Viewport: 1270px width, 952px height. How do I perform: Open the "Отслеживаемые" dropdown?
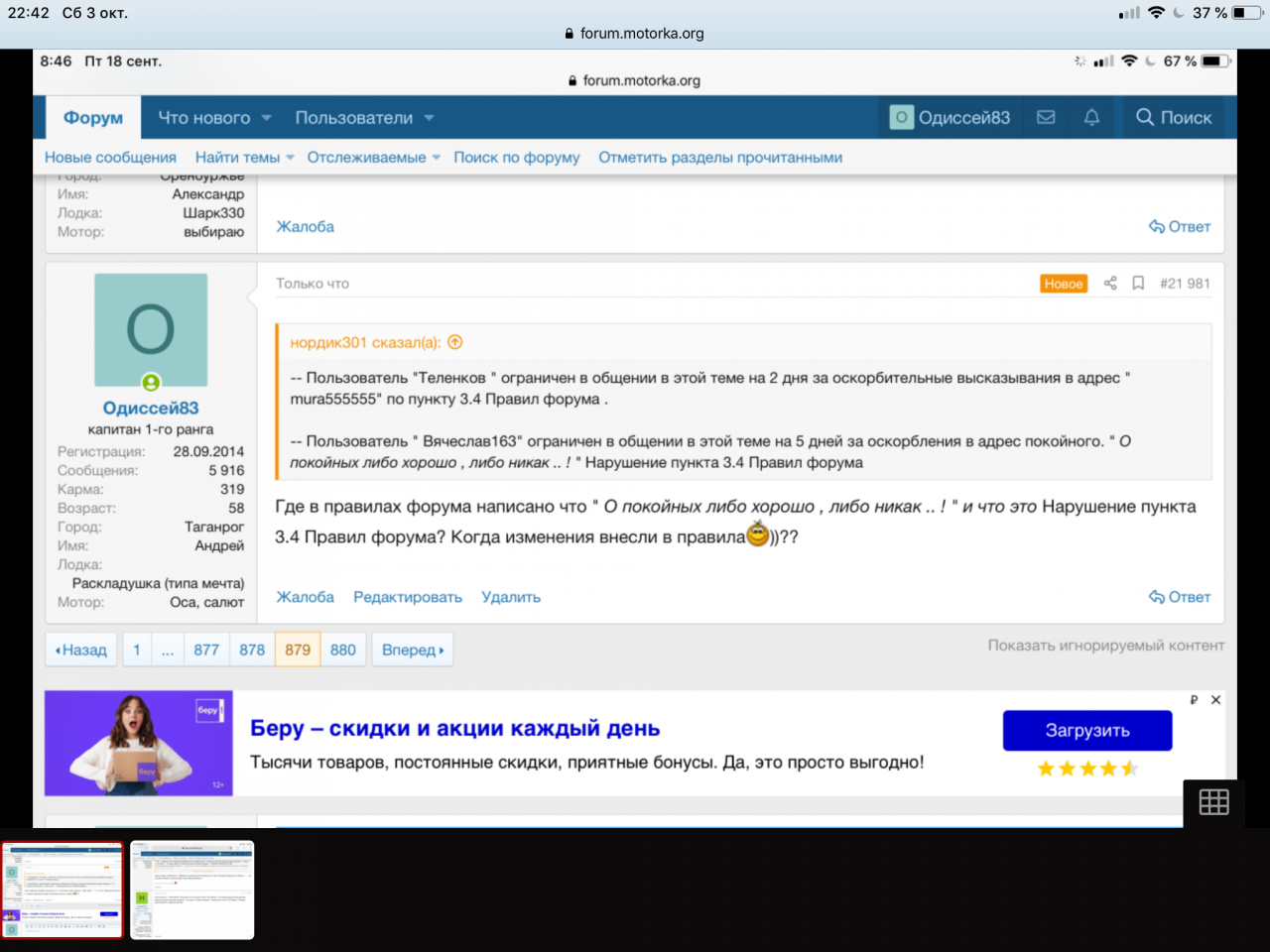click(x=436, y=158)
